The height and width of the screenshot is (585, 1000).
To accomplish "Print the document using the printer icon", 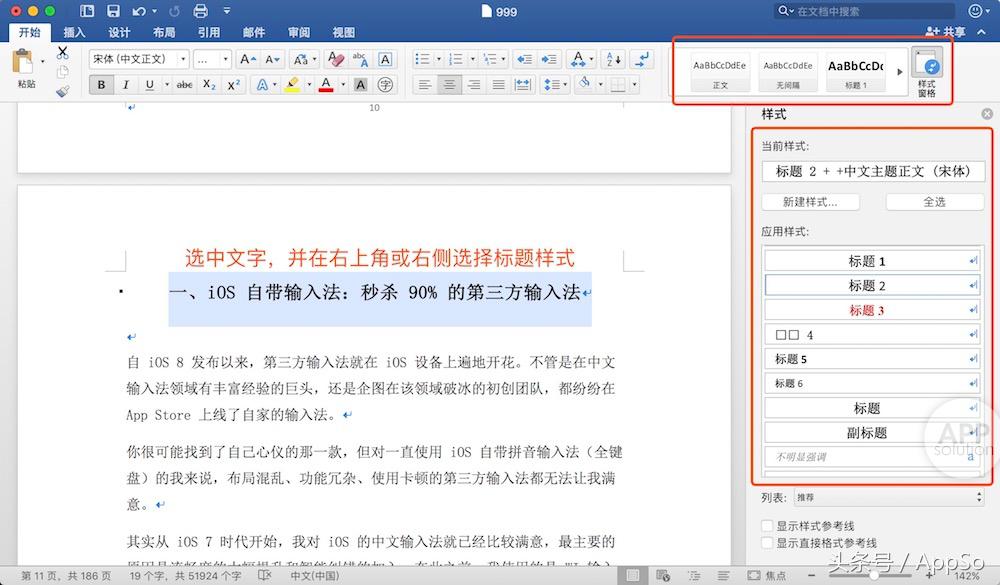I will click(x=200, y=11).
